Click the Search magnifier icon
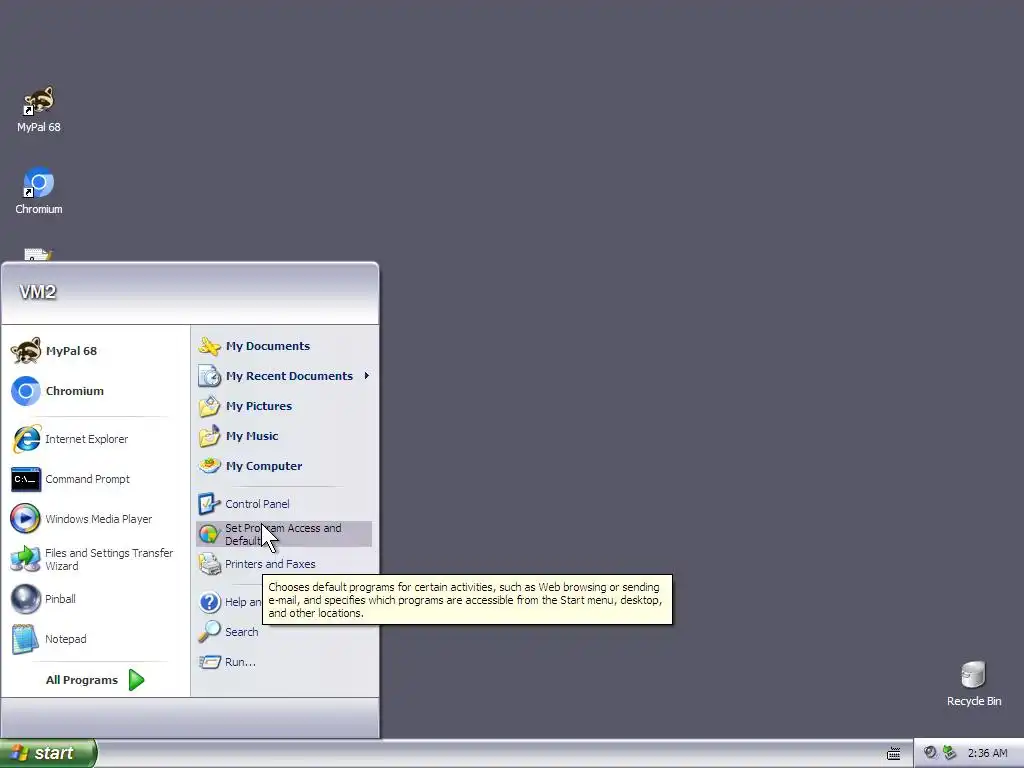 pyautogui.click(x=210, y=632)
